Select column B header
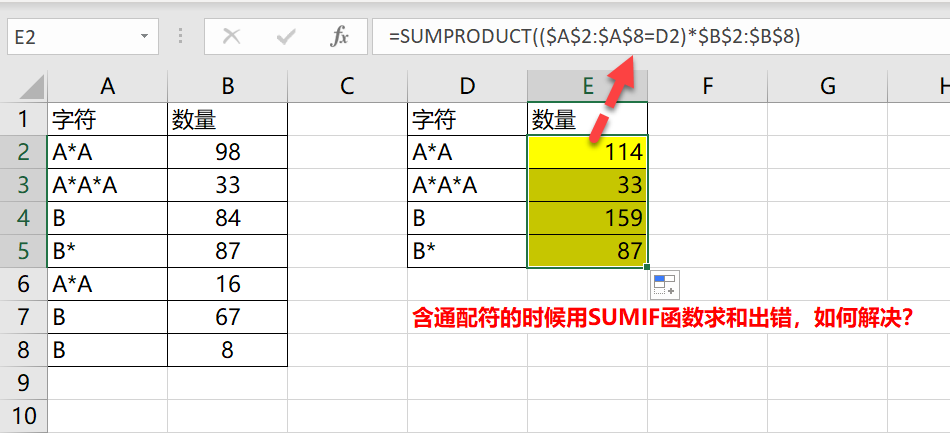This screenshot has height=433, width=950. coord(227,87)
